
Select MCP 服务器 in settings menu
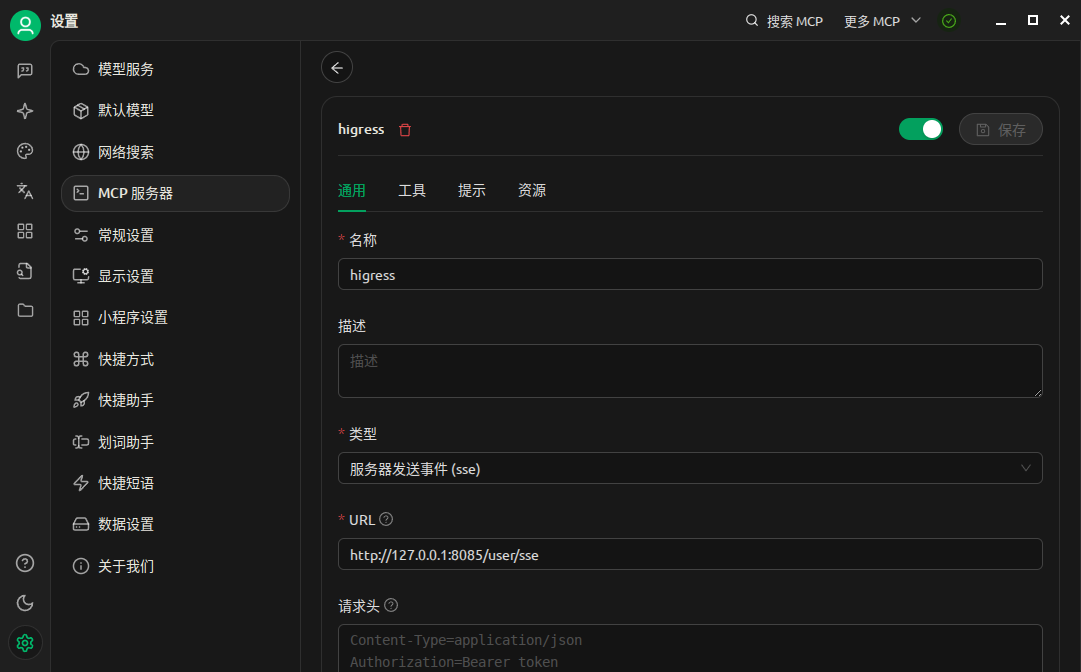tap(175, 193)
